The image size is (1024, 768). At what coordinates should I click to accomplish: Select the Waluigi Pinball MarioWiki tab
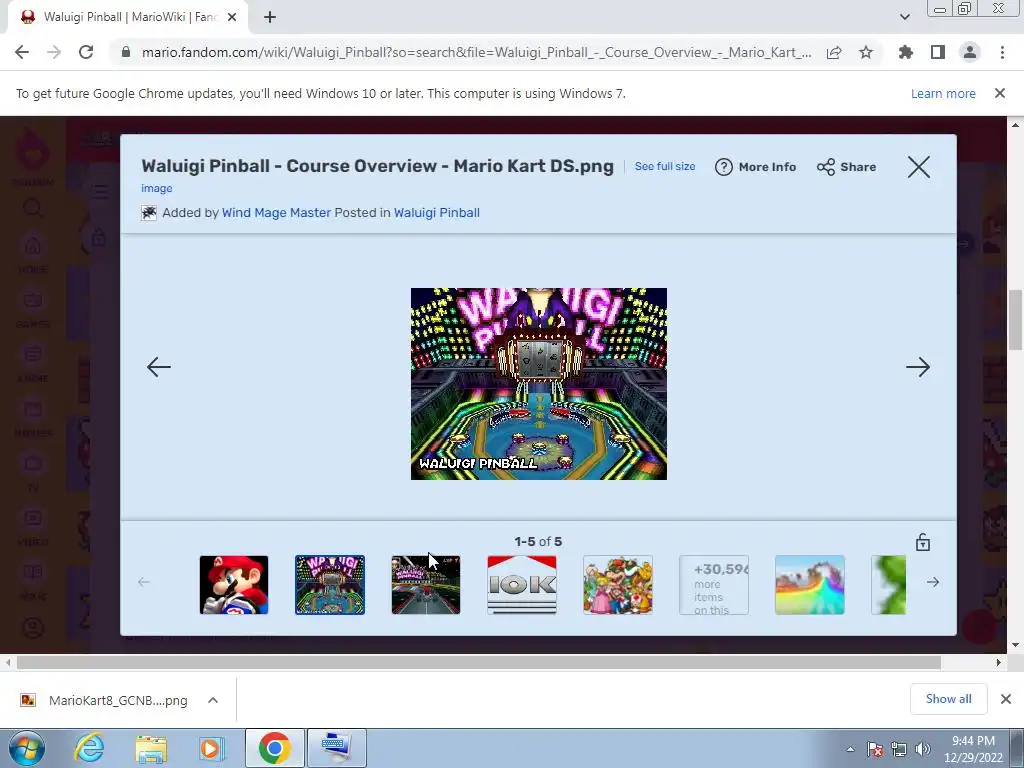[128, 18]
